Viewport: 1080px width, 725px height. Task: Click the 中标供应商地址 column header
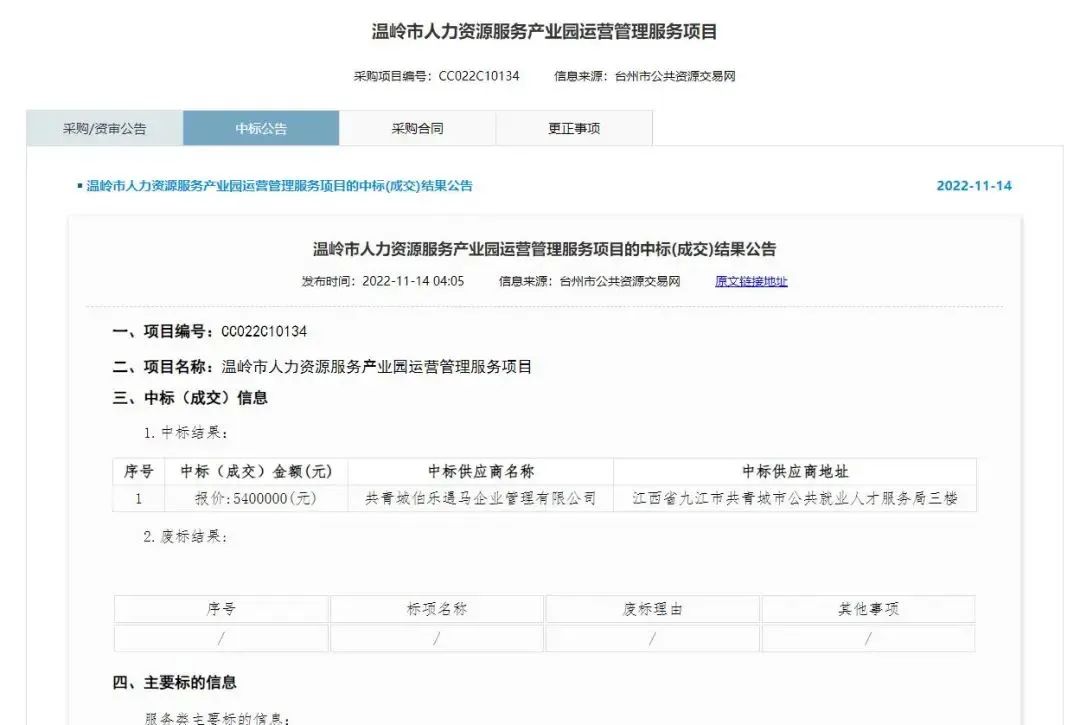[x=795, y=472]
